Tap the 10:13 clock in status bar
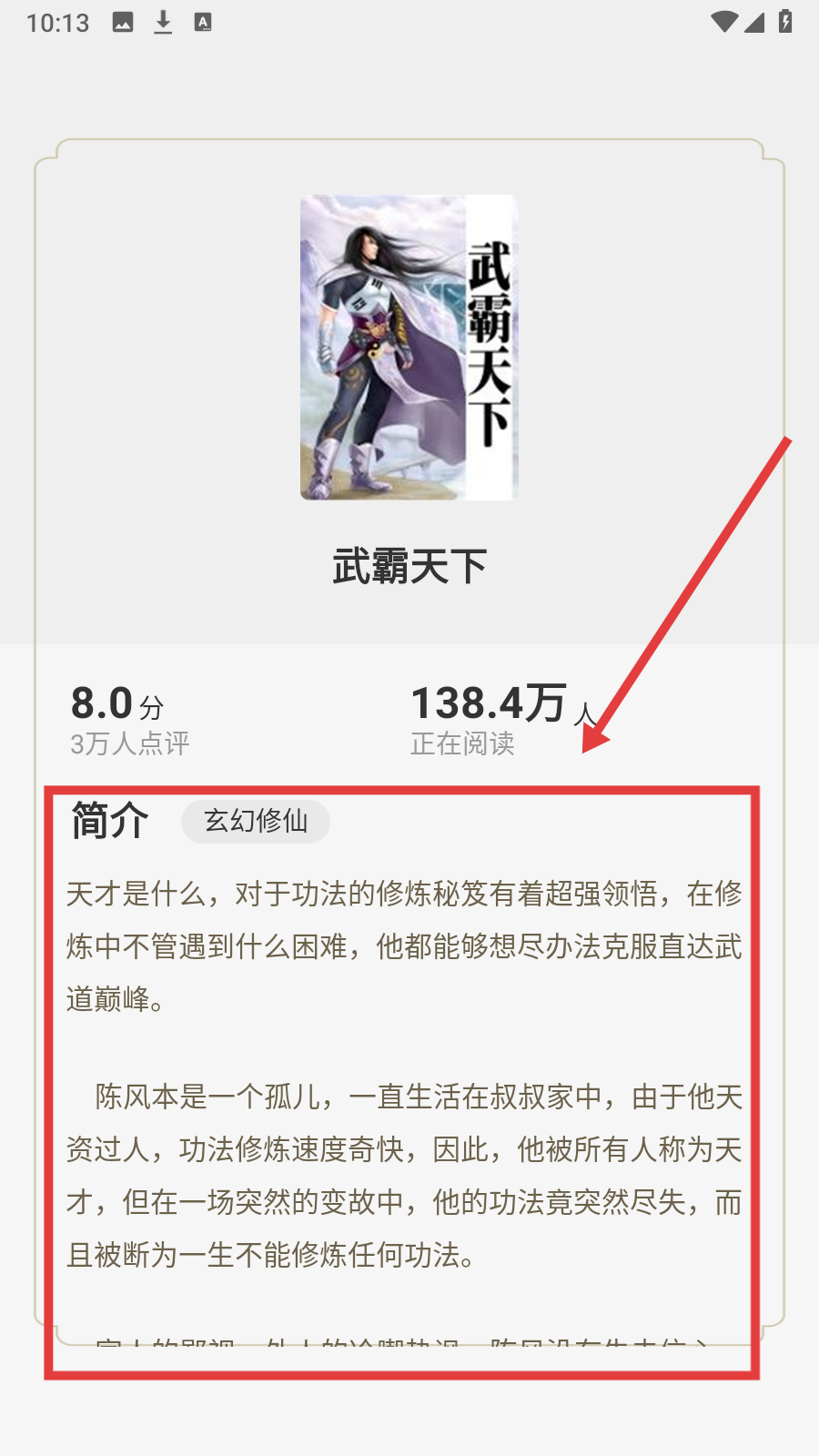 point(58,23)
